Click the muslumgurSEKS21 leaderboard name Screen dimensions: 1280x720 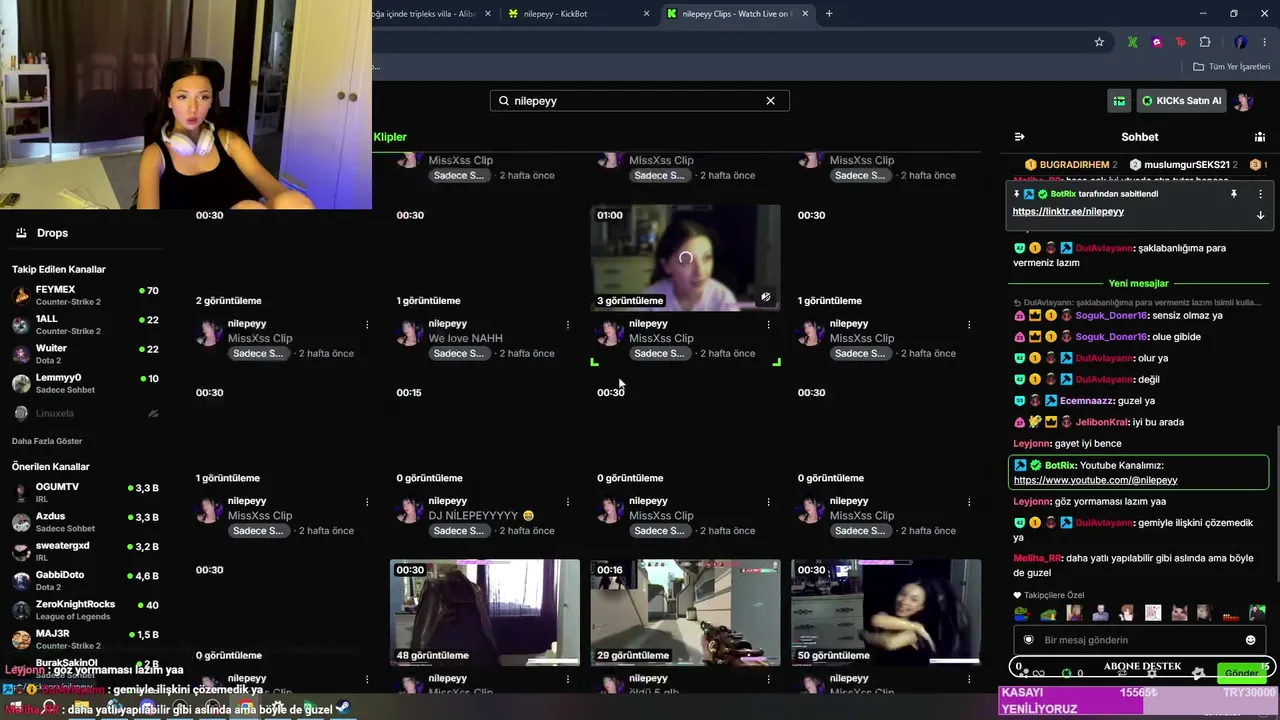(1187, 165)
